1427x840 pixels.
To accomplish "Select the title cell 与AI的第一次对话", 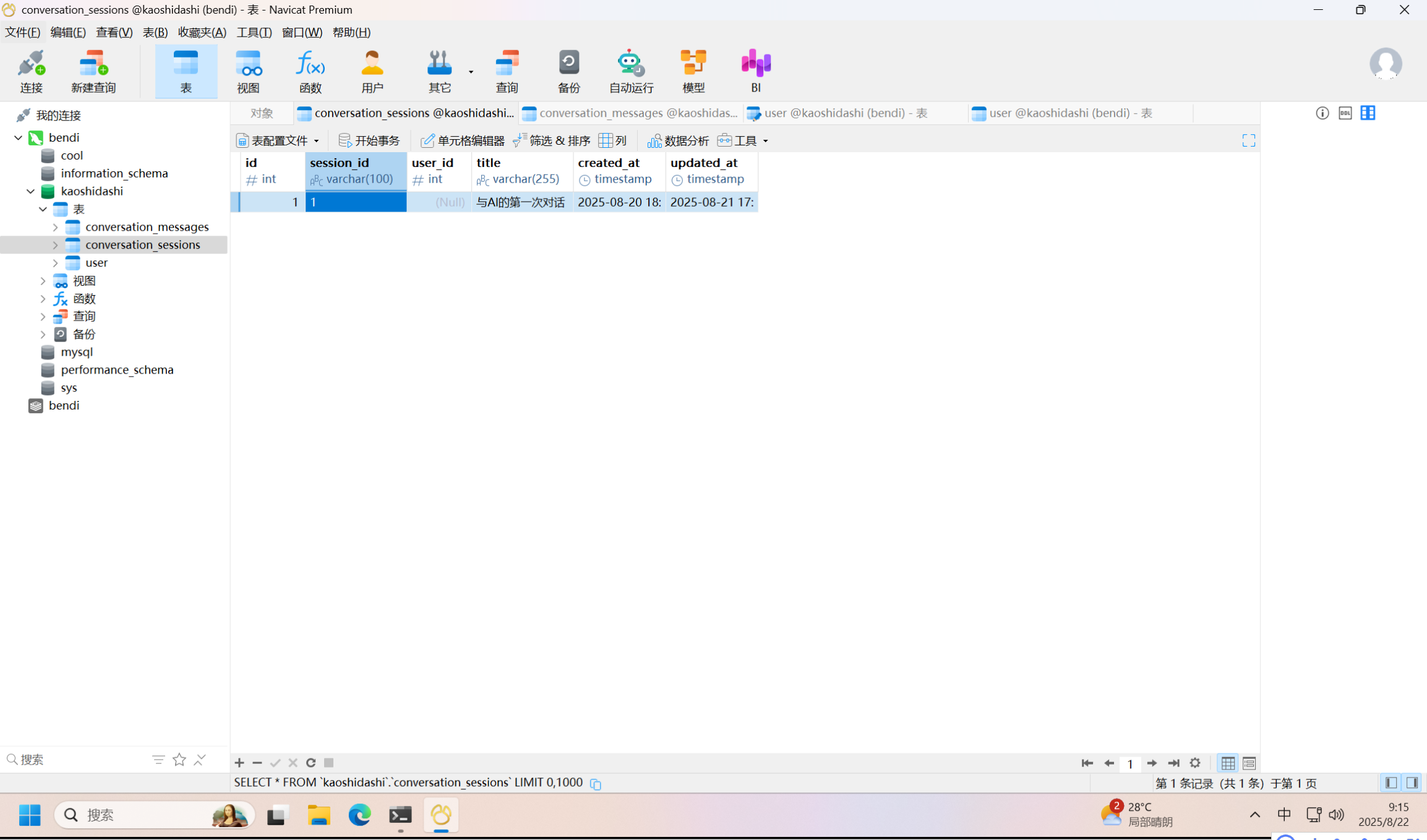I will (521, 202).
